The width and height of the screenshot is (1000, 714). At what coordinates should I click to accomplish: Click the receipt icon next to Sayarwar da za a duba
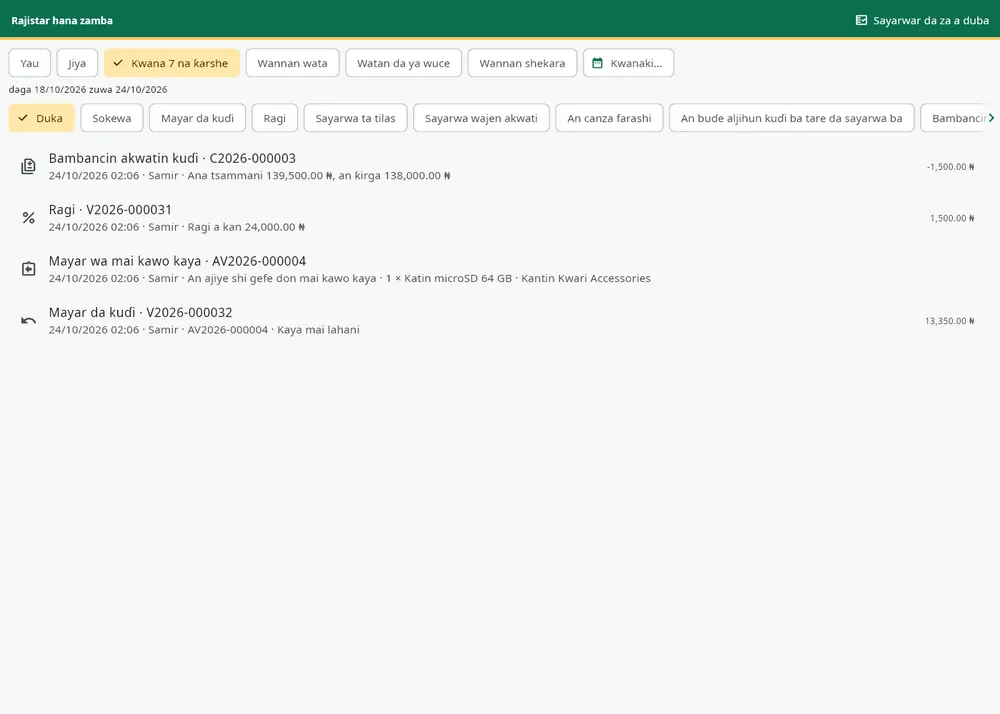tap(861, 20)
